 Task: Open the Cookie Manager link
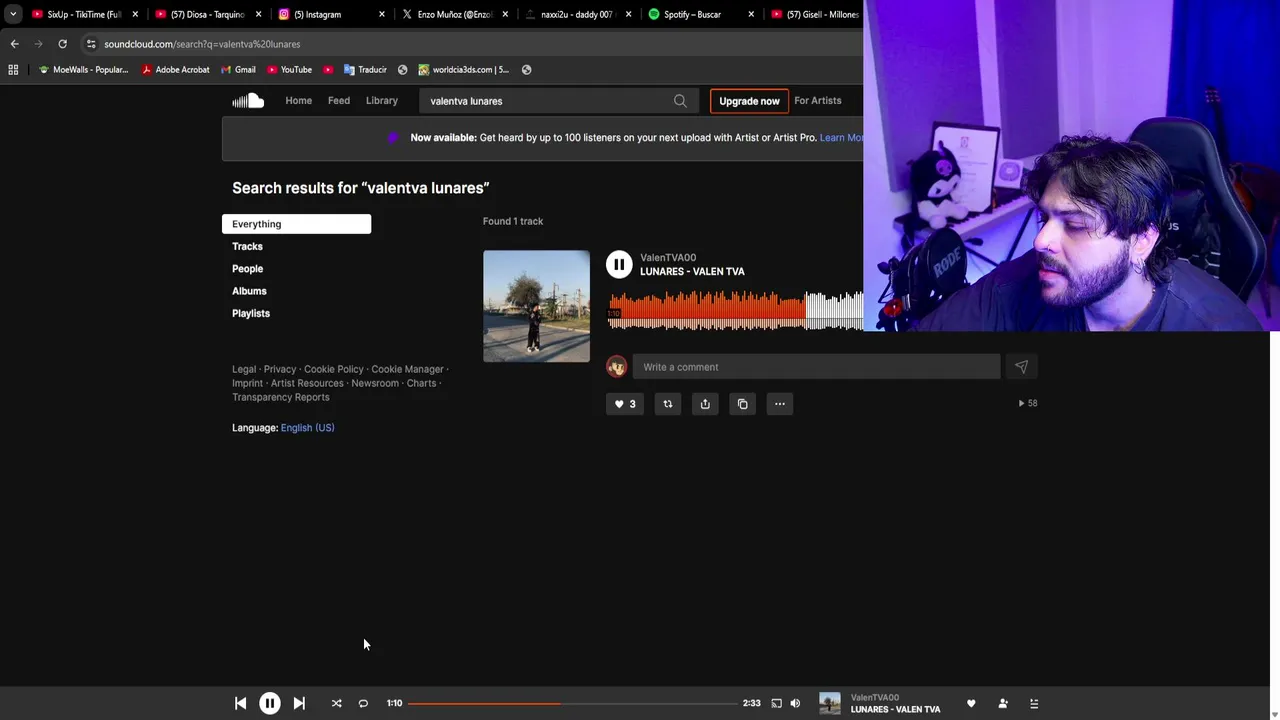point(407,369)
